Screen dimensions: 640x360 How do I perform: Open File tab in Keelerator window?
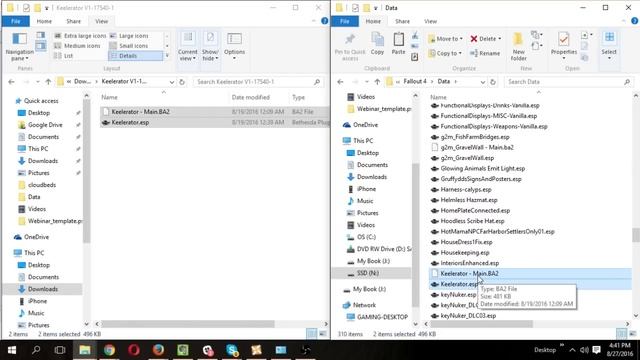(x=16, y=21)
